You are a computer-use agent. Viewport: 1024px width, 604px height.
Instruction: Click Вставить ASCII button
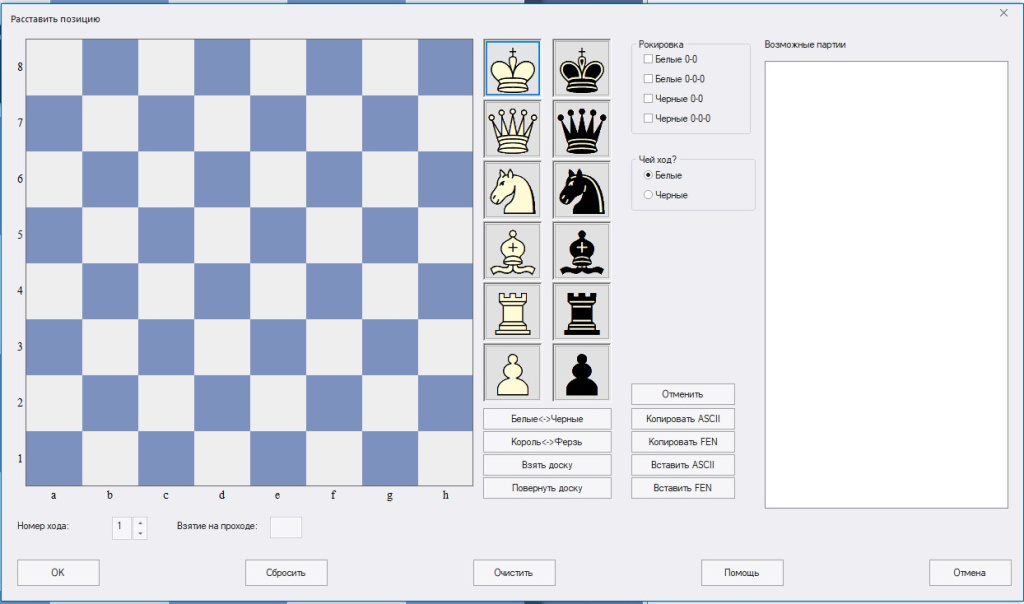point(682,465)
